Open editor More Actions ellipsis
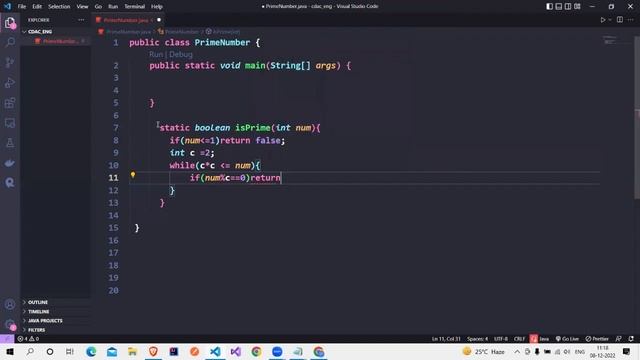The height and width of the screenshot is (360, 640). click(631, 20)
